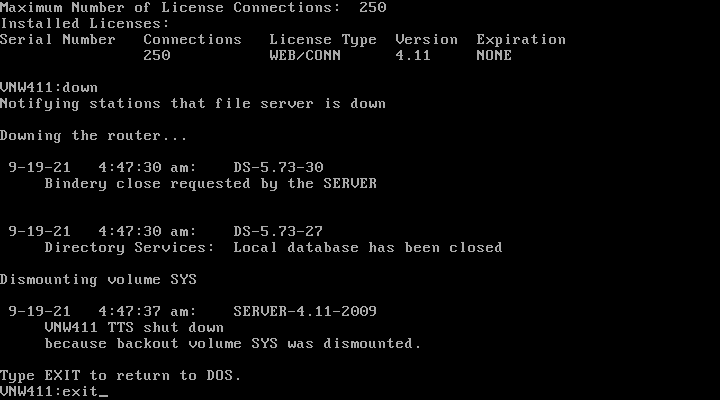Click the WEB/CONN license type value
Screen dimensions: 720x400
(x=305, y=56)
